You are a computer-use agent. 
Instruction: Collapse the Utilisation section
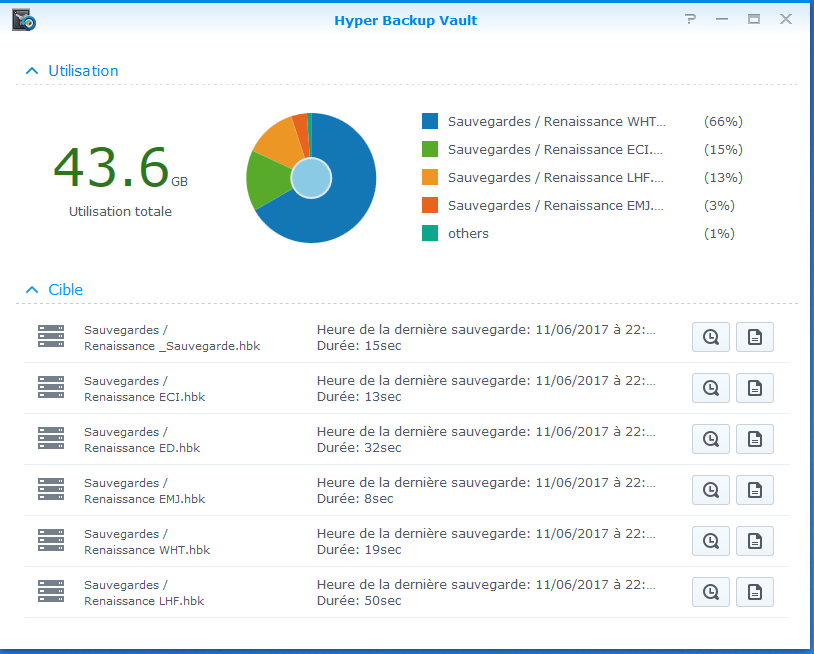(x=32, y=71)
